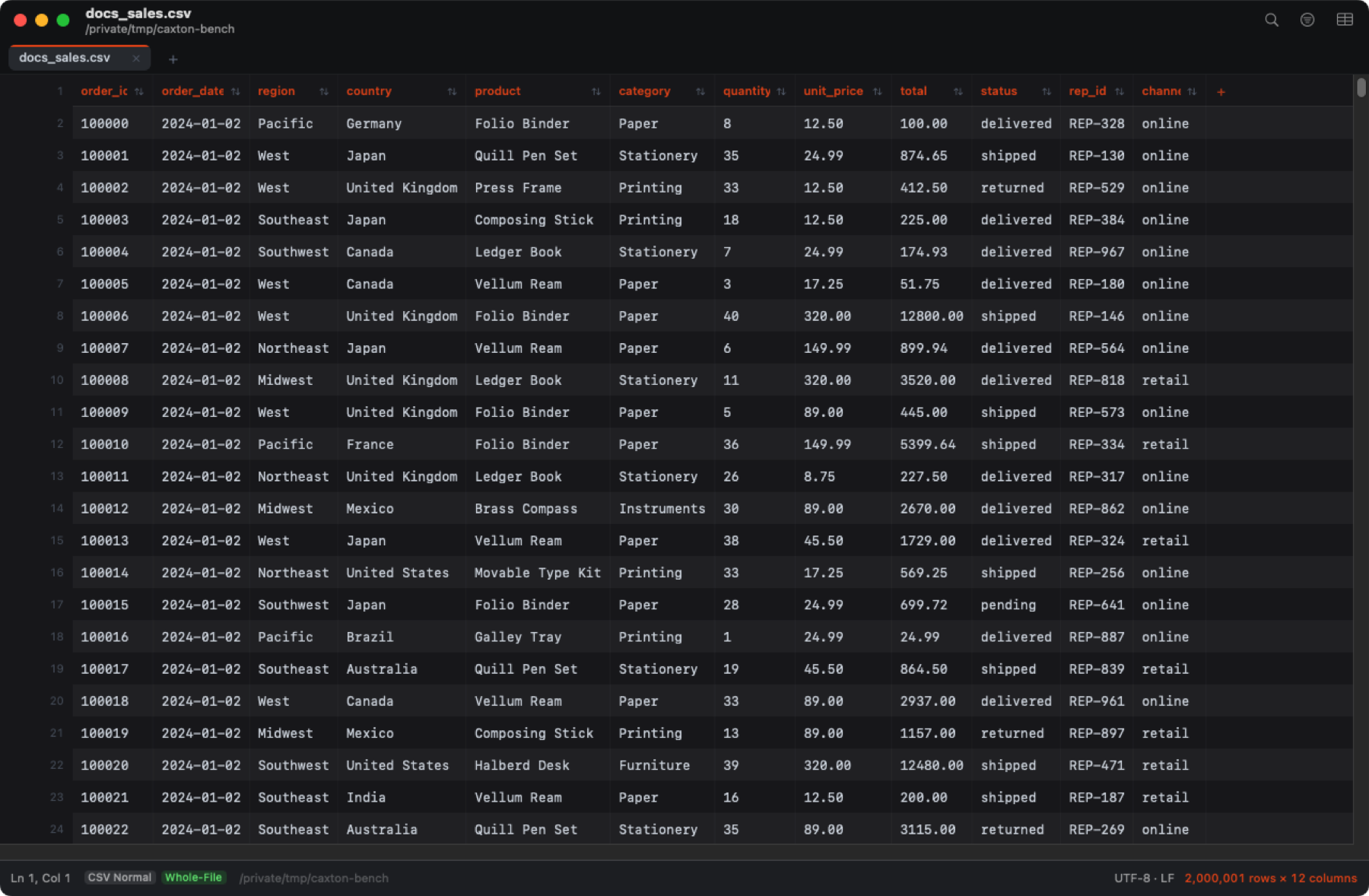This screenshot has width=1369, height=896.
Task: Click the status bar path /private/tmp/caxton-bench
Action: (x=313, y=878)
